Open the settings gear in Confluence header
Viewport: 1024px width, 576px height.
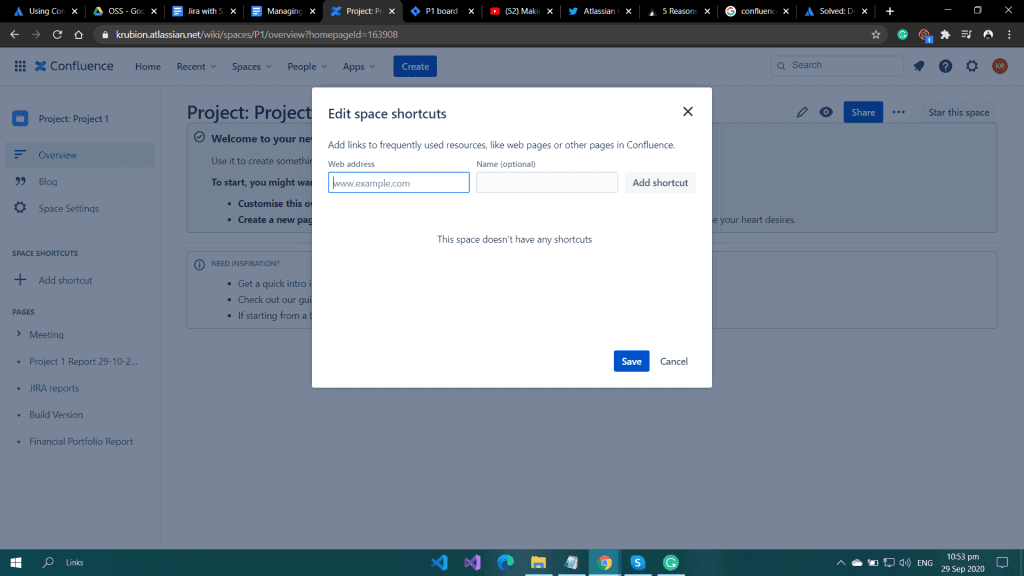click(972, 66)
